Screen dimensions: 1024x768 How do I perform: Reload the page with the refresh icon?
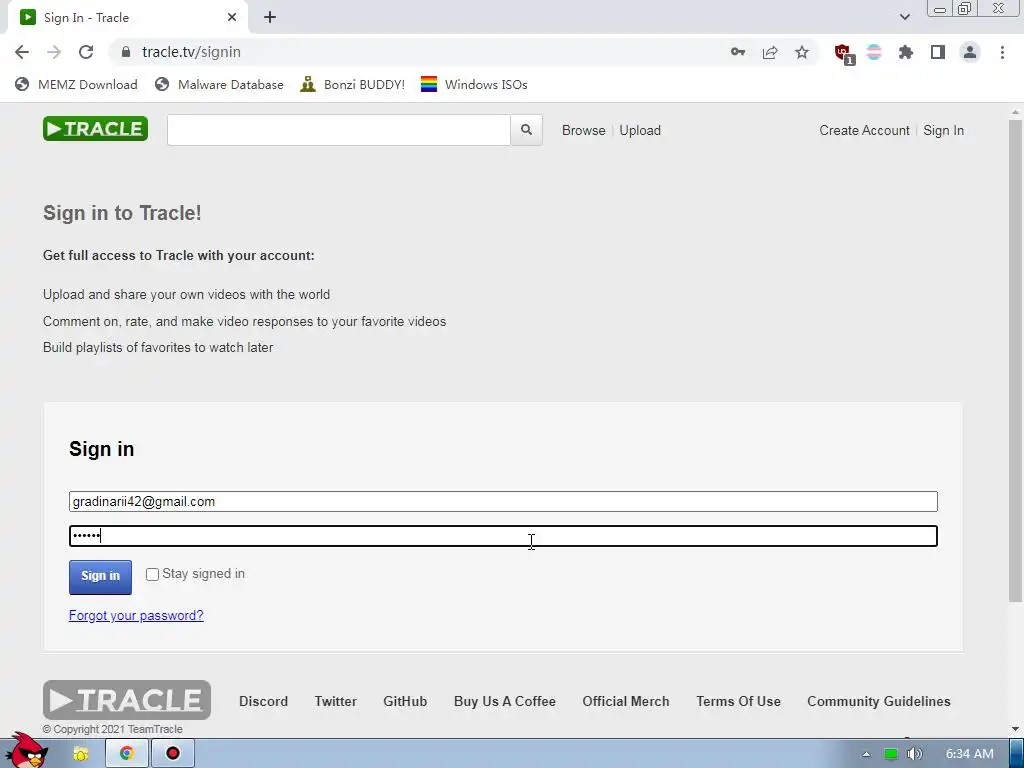coord(86,52)
